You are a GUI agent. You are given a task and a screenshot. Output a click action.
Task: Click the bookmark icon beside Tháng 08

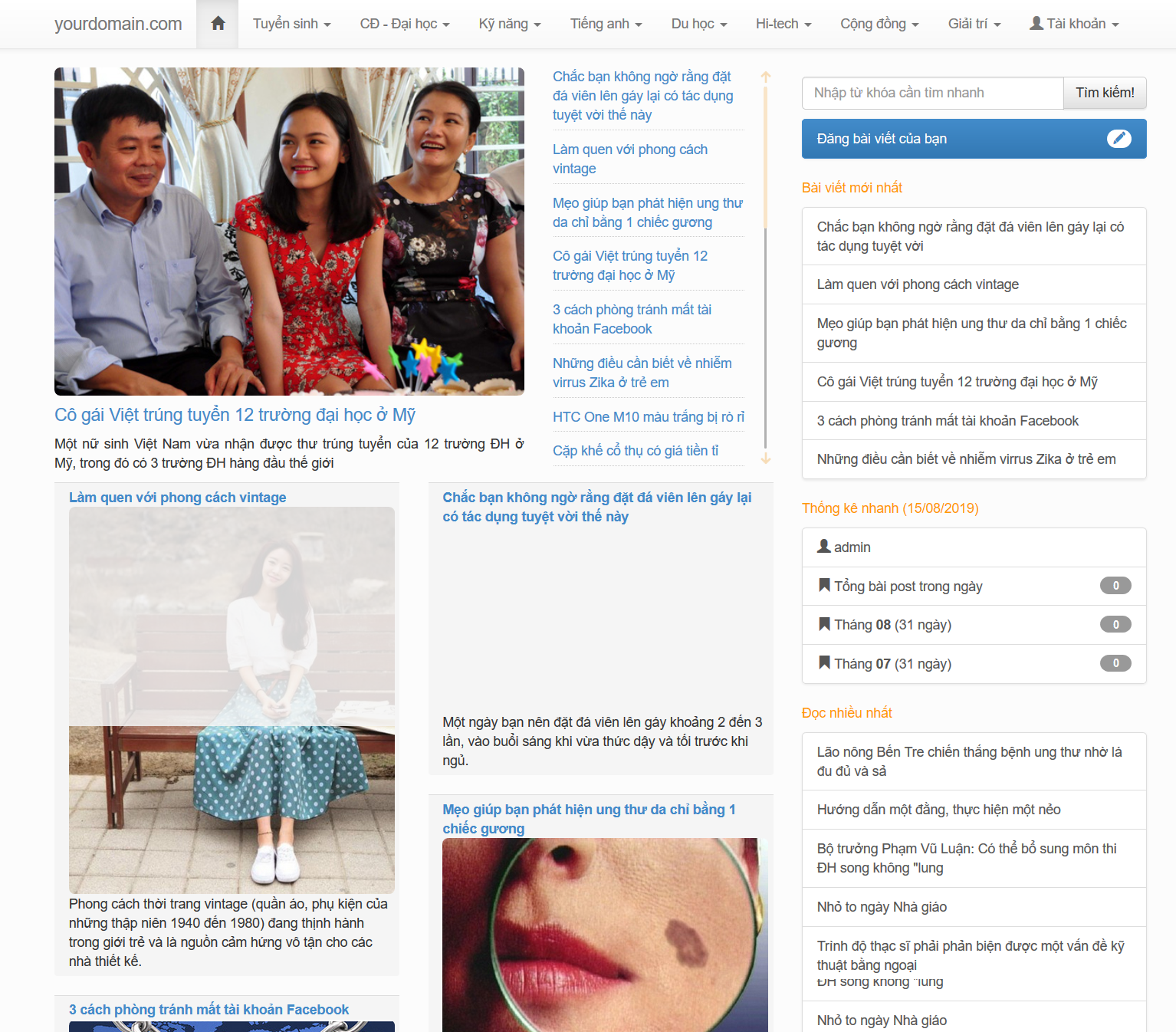click(x=824, y=623)
